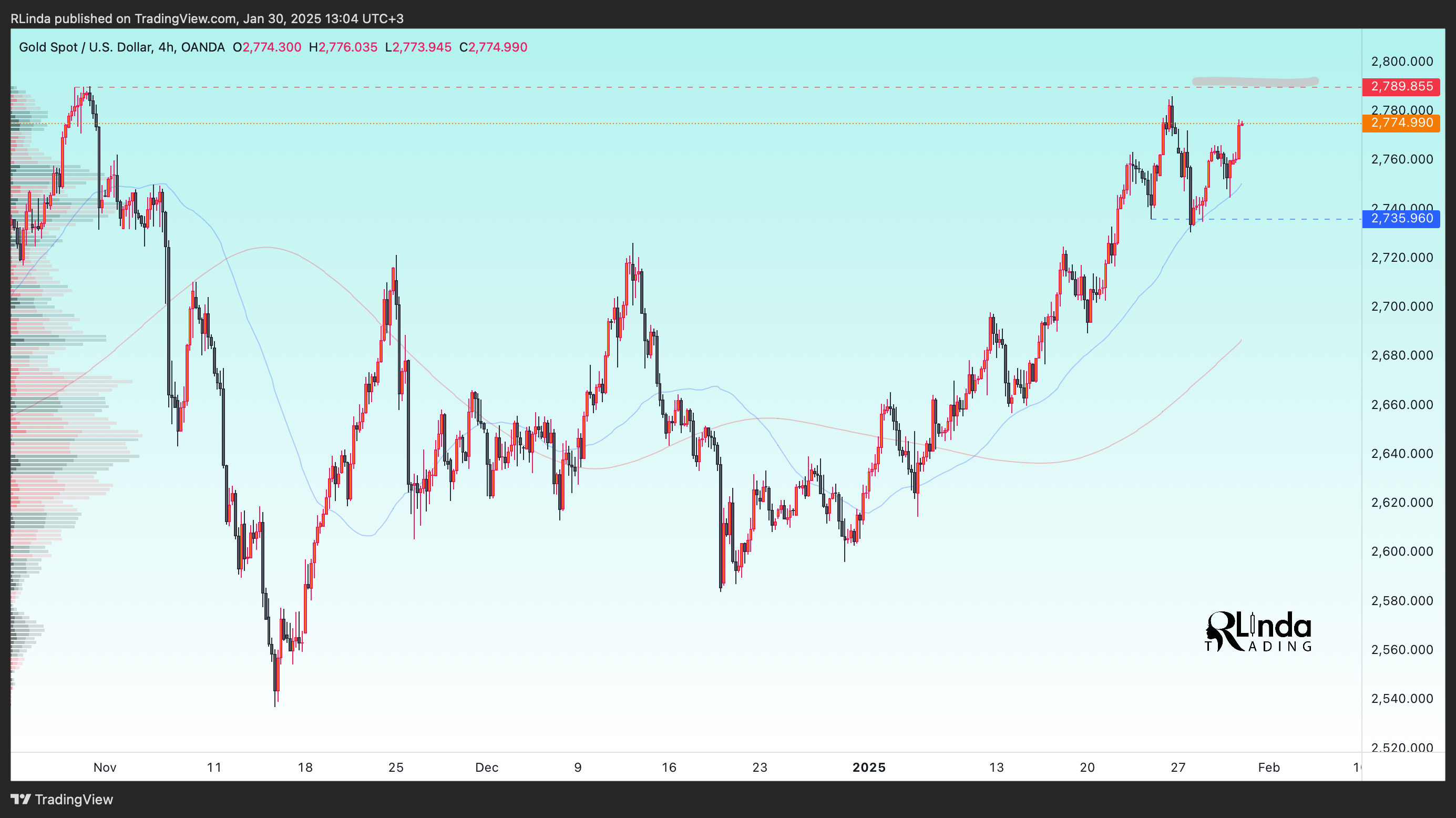Click the 2,580.000 price axis label
This screenshot has width=1456, height=818.
[1402, 600]
